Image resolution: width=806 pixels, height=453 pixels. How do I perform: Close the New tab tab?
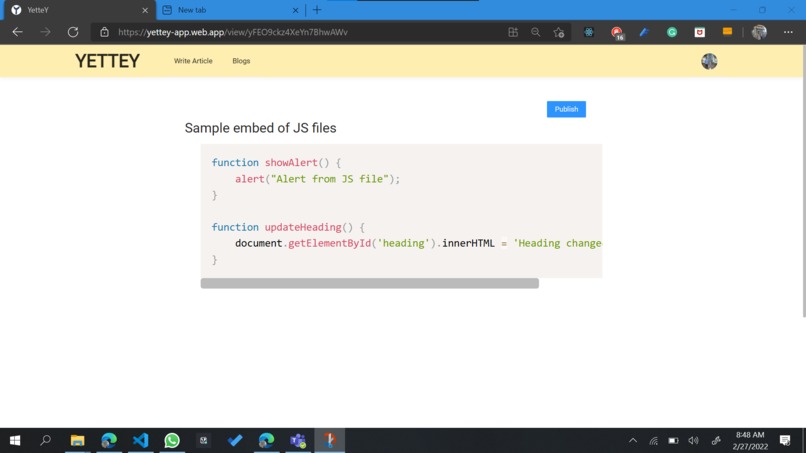(296, 10)
